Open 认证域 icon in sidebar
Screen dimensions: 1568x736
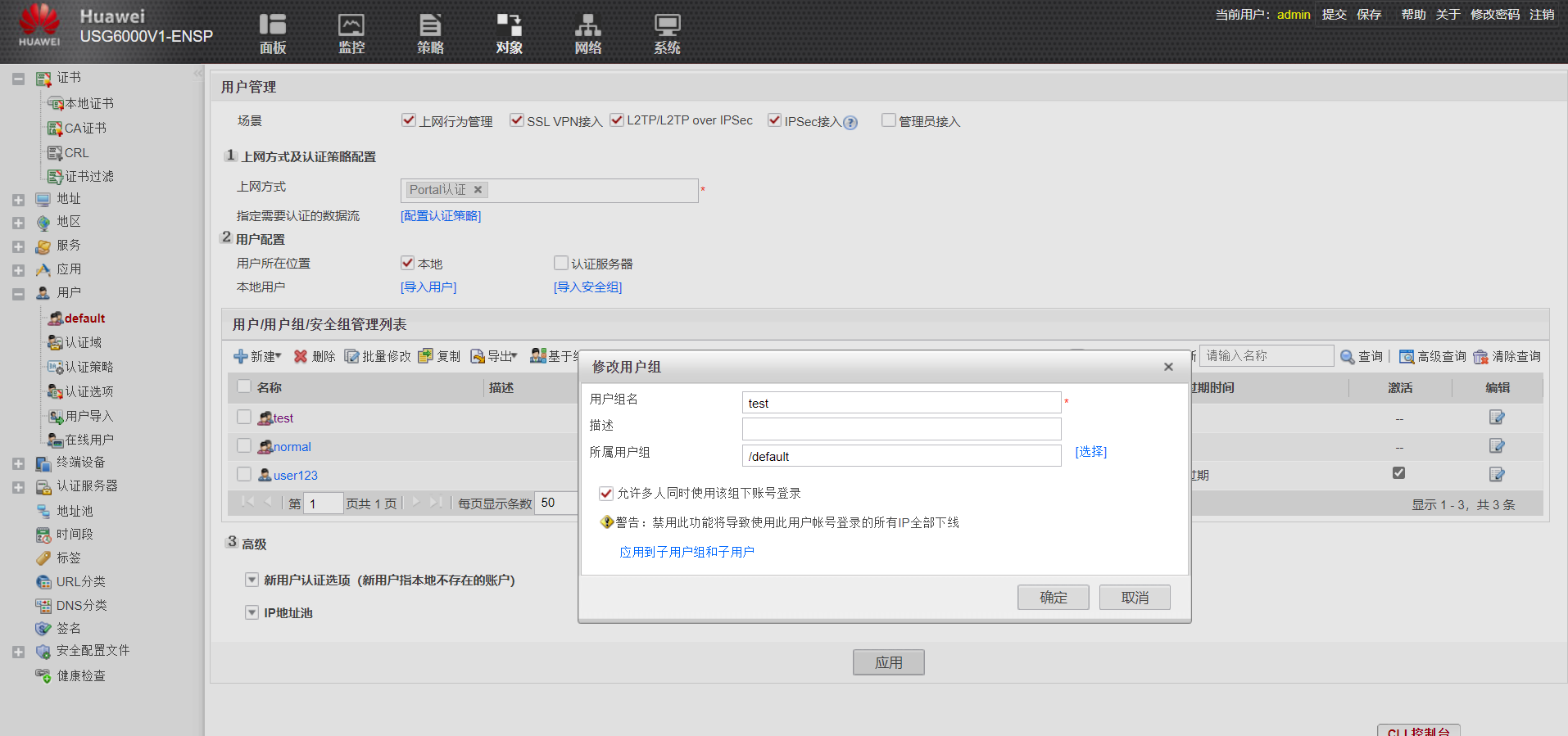pyautogui.click(x=55, y=343)
